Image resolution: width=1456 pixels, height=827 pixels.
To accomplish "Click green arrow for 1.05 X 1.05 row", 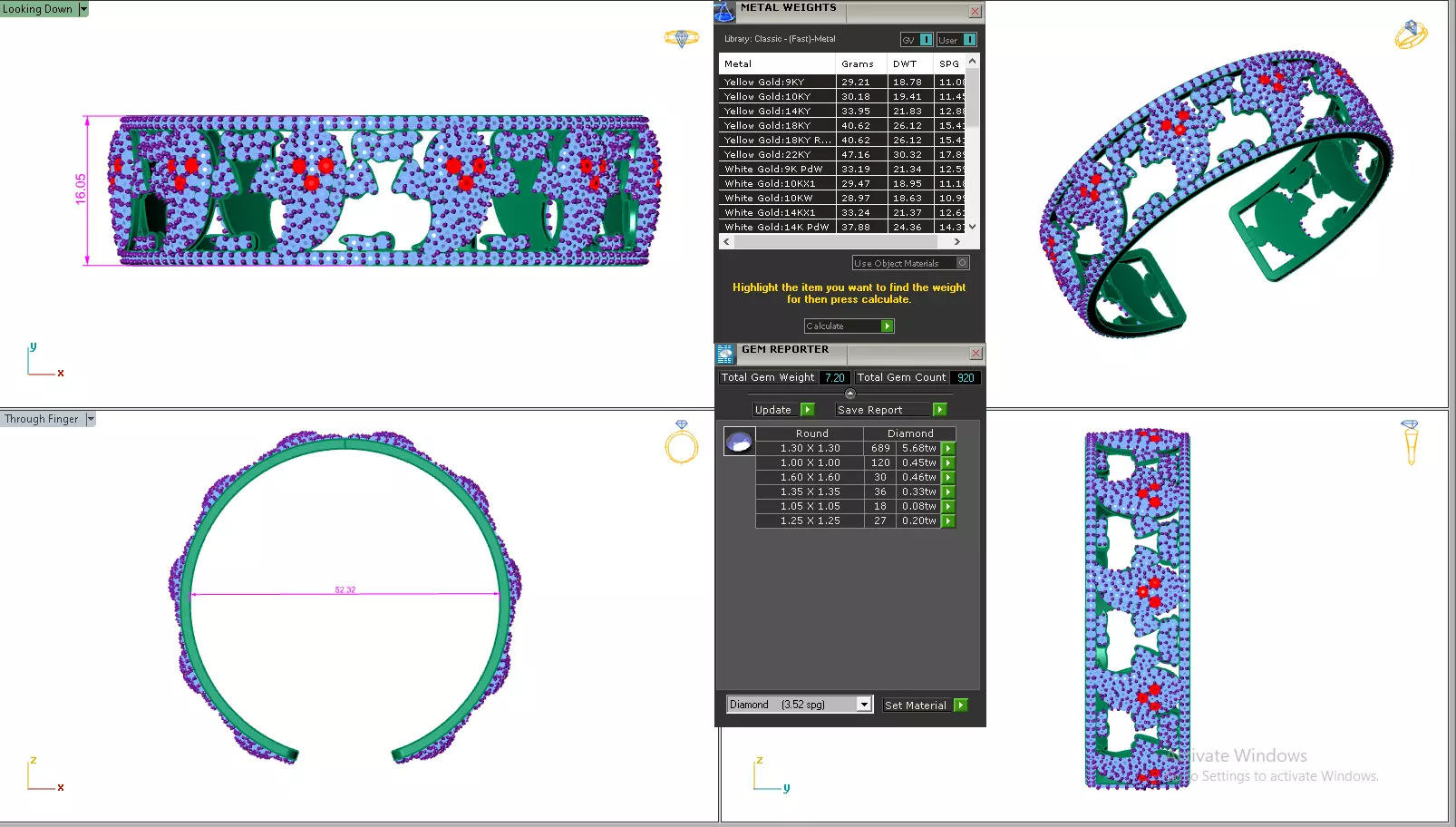I will point(948,507).
